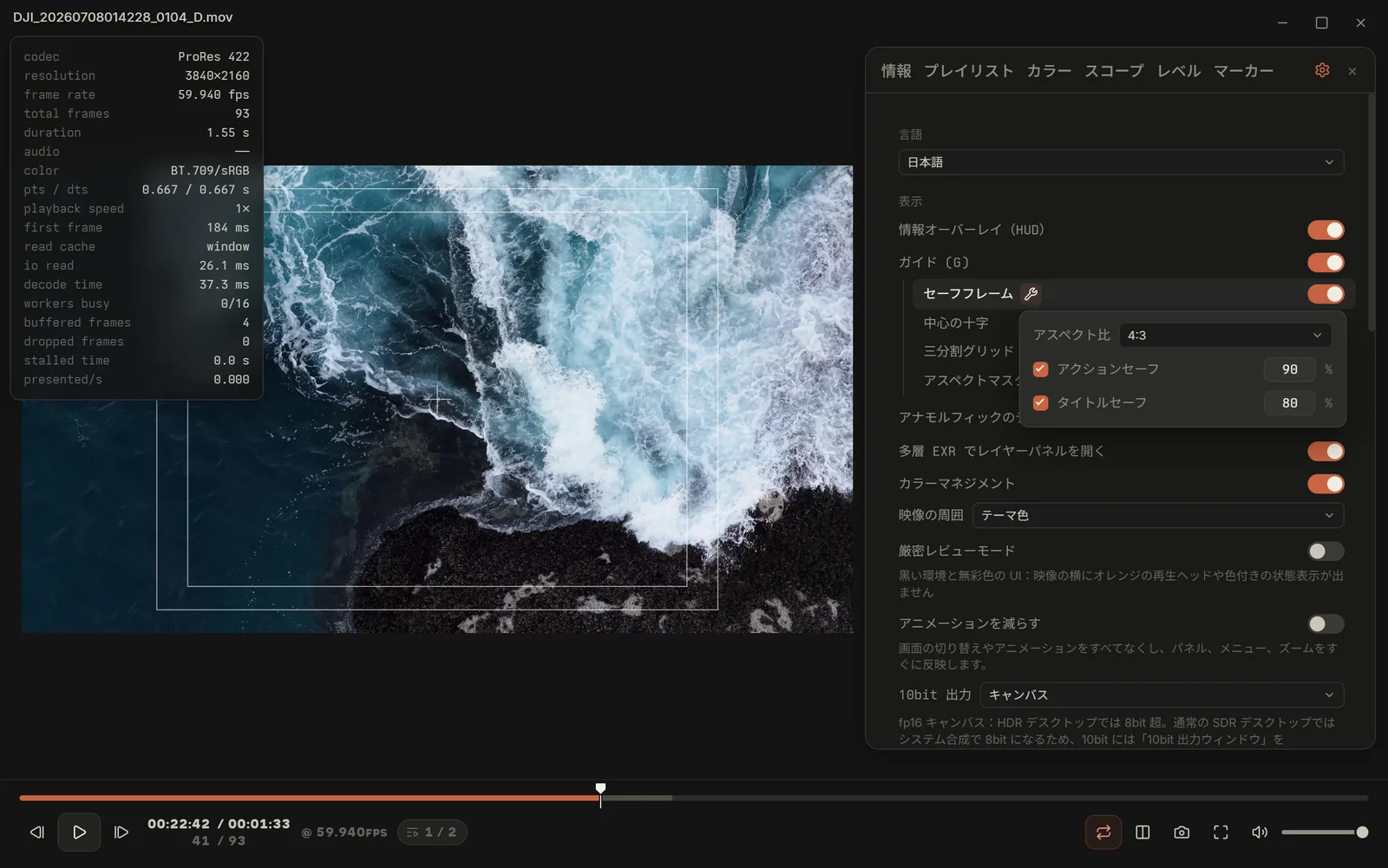
Task: Open the 10bit 出力 キャンバス dropdown
Action: pyautogui.click(x=1162, y=695)
